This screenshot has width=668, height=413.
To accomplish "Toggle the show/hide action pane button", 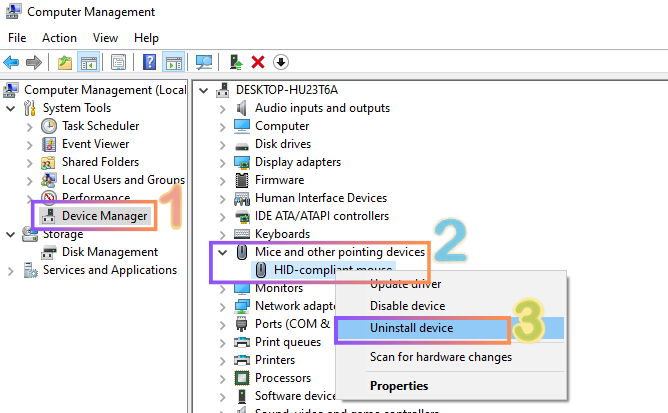I will coord(173,62).
